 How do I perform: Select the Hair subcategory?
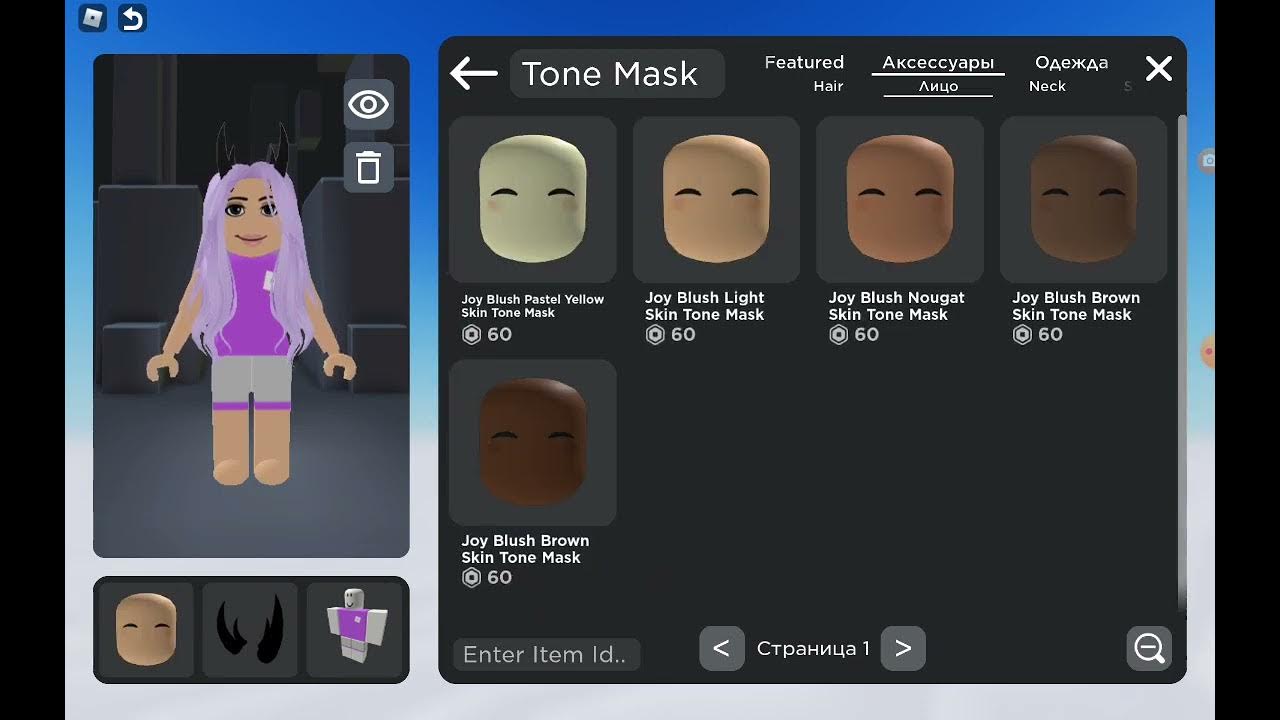click(828, 86)
